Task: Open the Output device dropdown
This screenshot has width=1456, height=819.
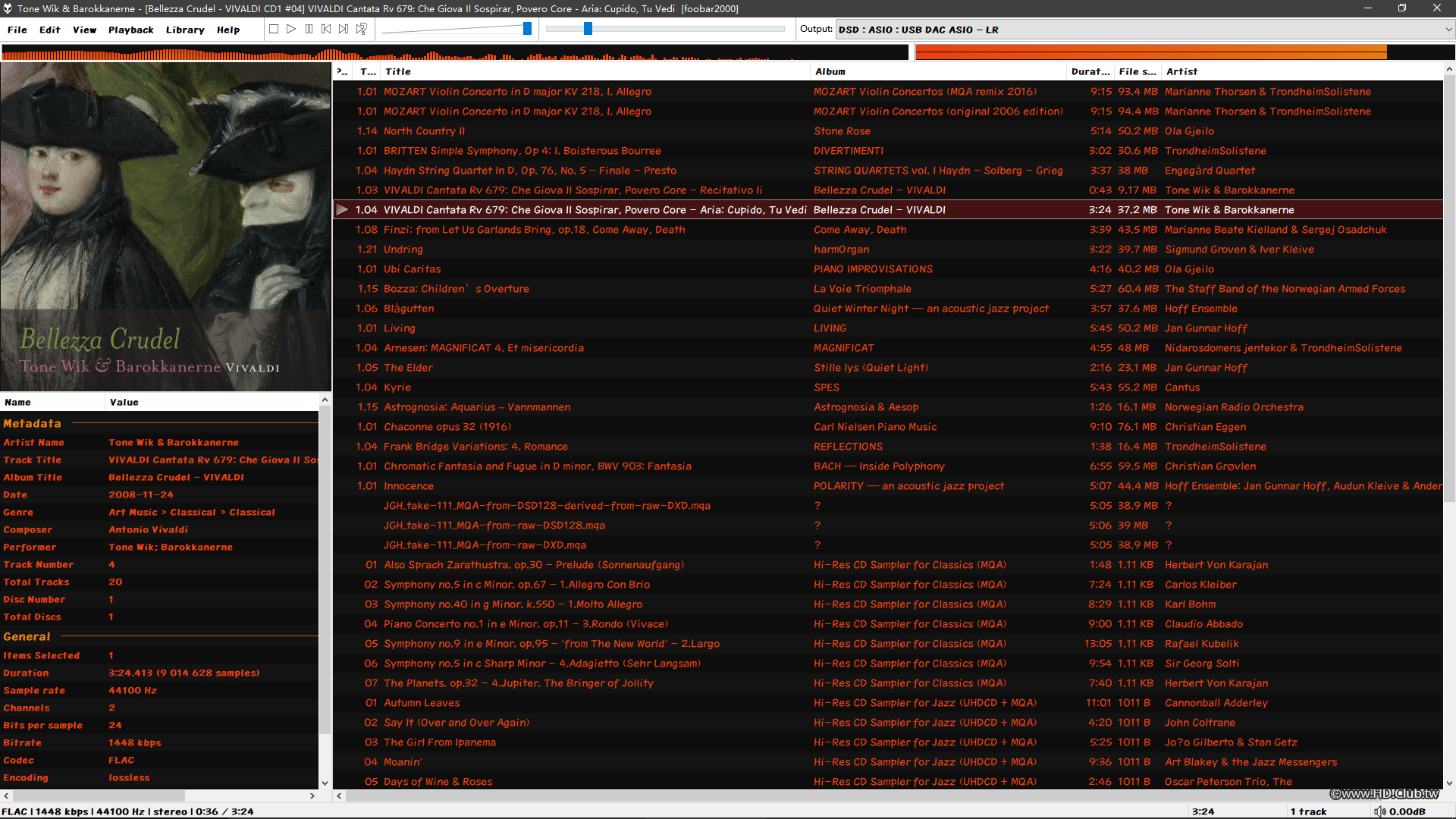Action: click(x=1448, y=30)
